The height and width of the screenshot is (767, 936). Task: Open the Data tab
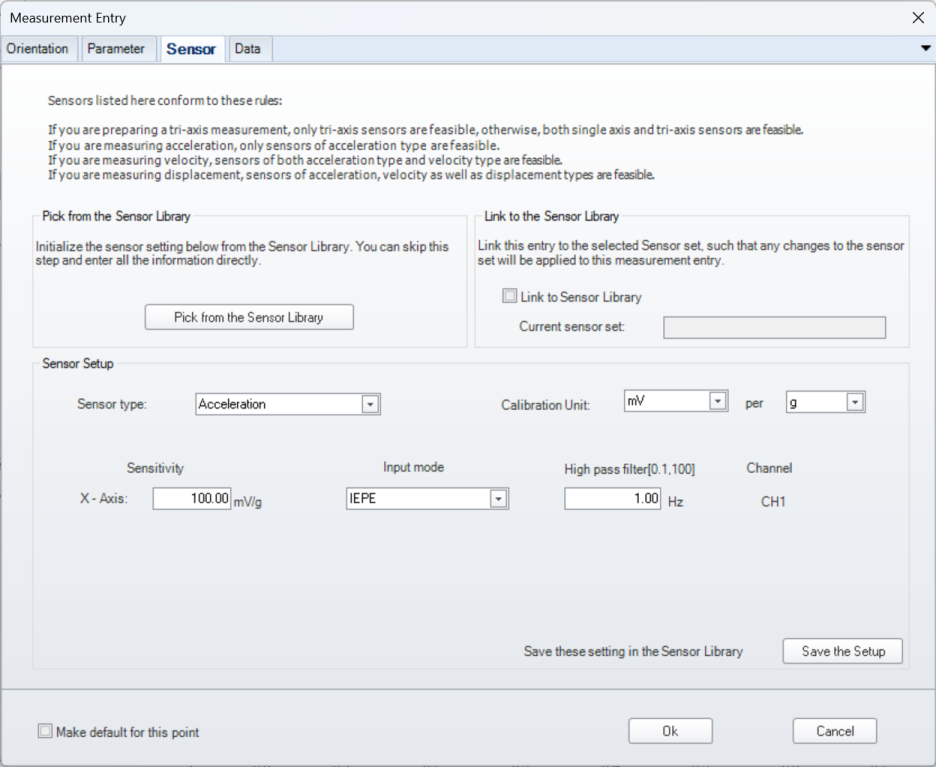248,49
